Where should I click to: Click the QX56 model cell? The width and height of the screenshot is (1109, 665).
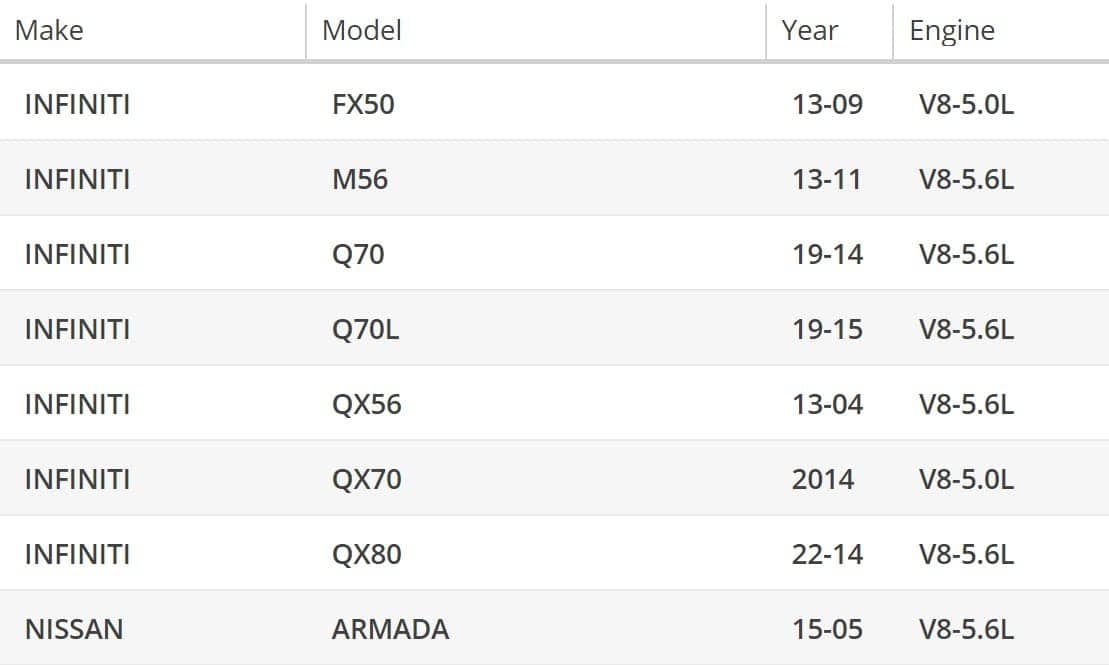click(366, 404)
